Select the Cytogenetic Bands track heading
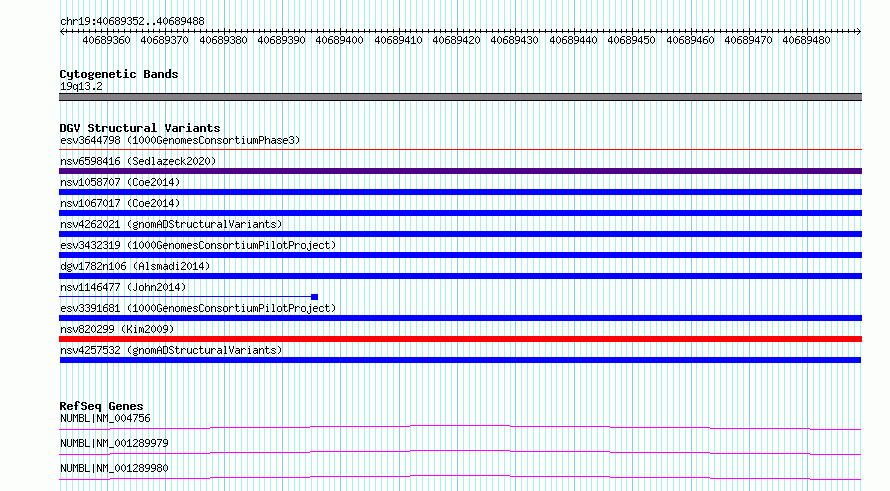This screenshot has height=491, width=890. coord(119,74)
